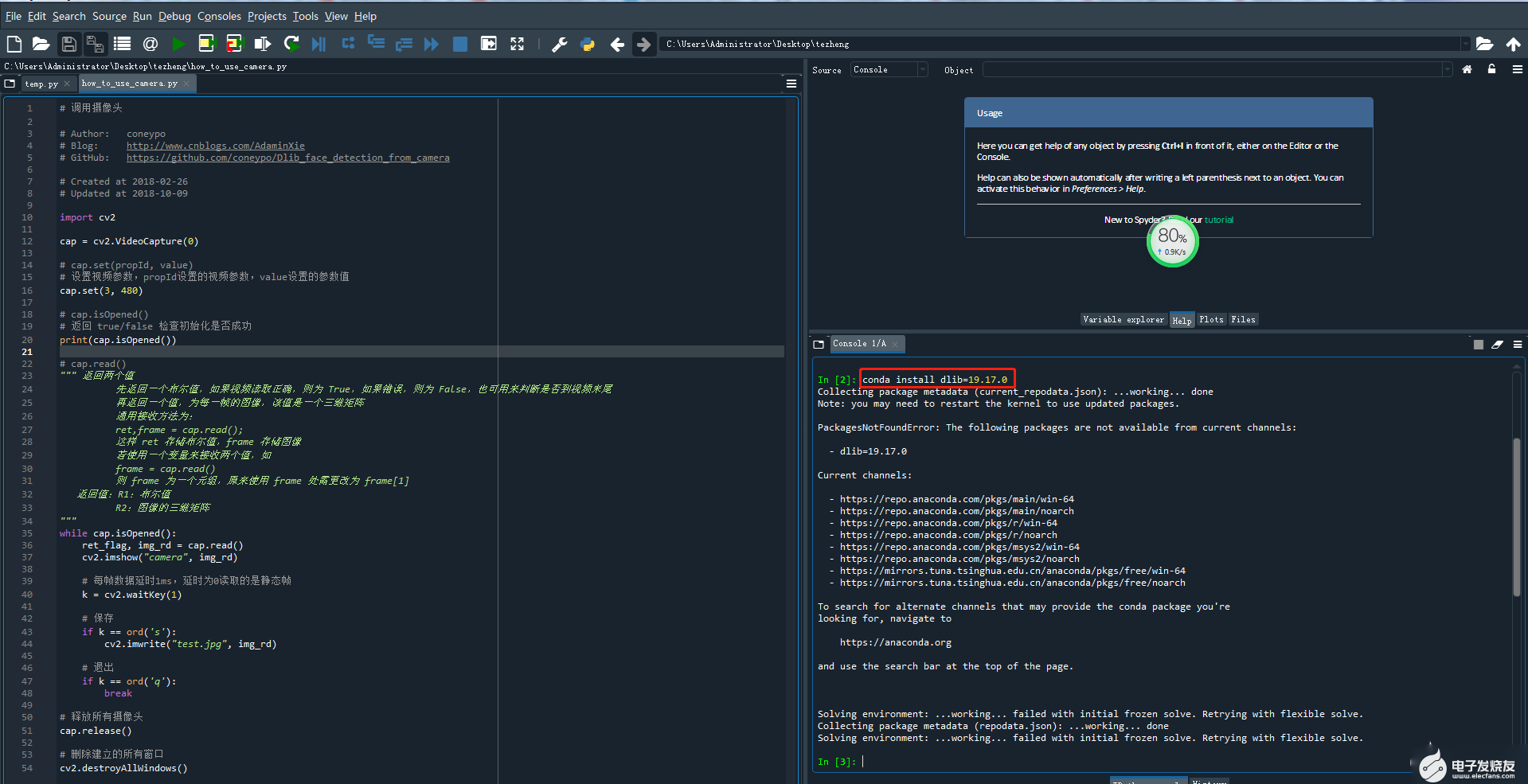Image resolution: width=1528 pixels, height=784 pixels.
Task: Open the Source menu
Action: [x=110, y=16]
